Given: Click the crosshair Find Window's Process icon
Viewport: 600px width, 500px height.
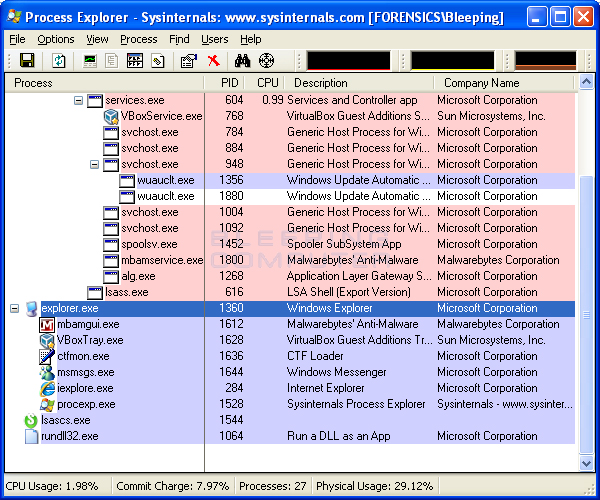Looking at the screenshot, I should [x=266, y=60].
